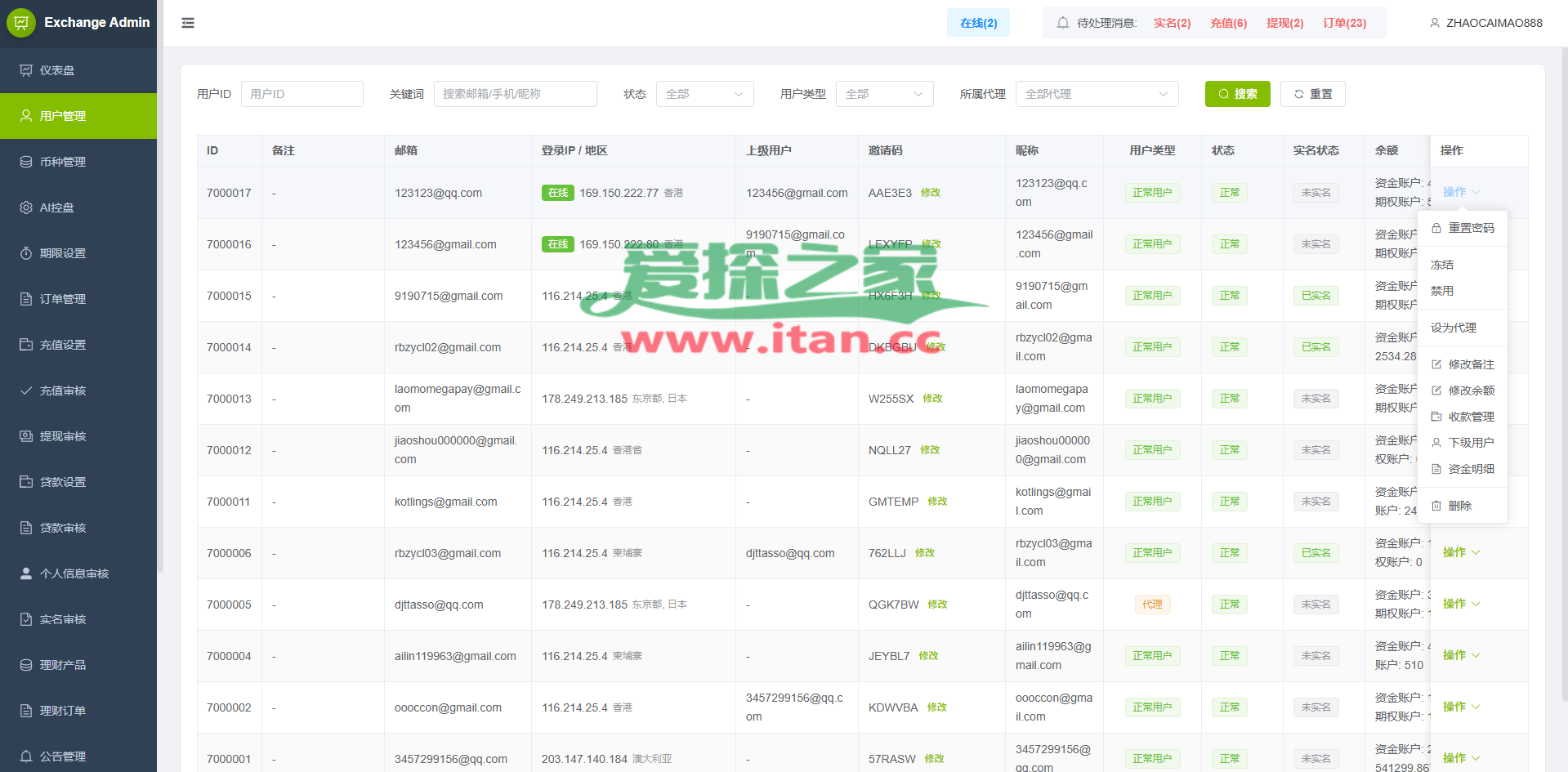Open pending 充值(6) notifications
Screen dimensions: 1568x772
(1228, 23)
